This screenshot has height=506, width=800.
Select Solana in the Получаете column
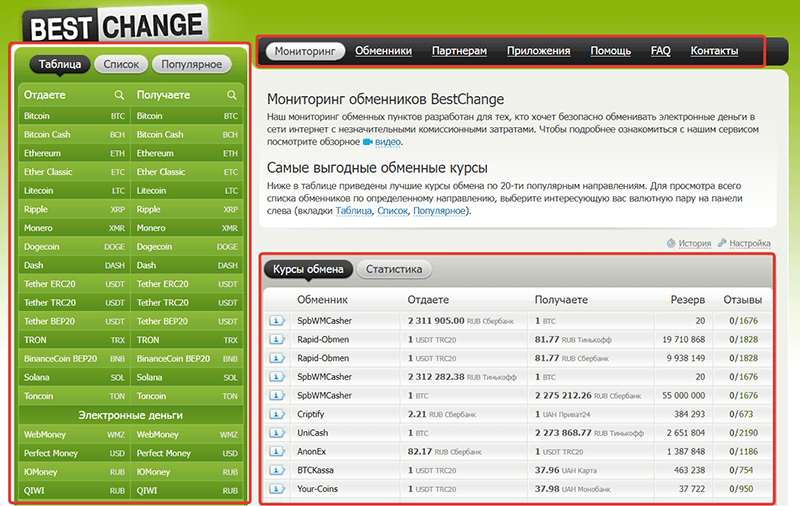click(x=187, y=377)
